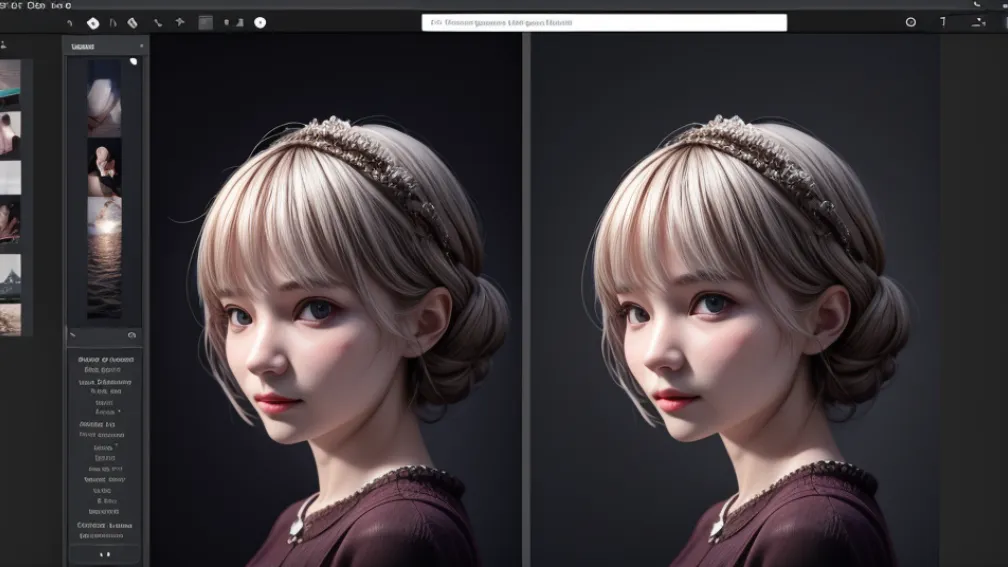Click the gray square swatch in the toolbar

tap(205, 22)
